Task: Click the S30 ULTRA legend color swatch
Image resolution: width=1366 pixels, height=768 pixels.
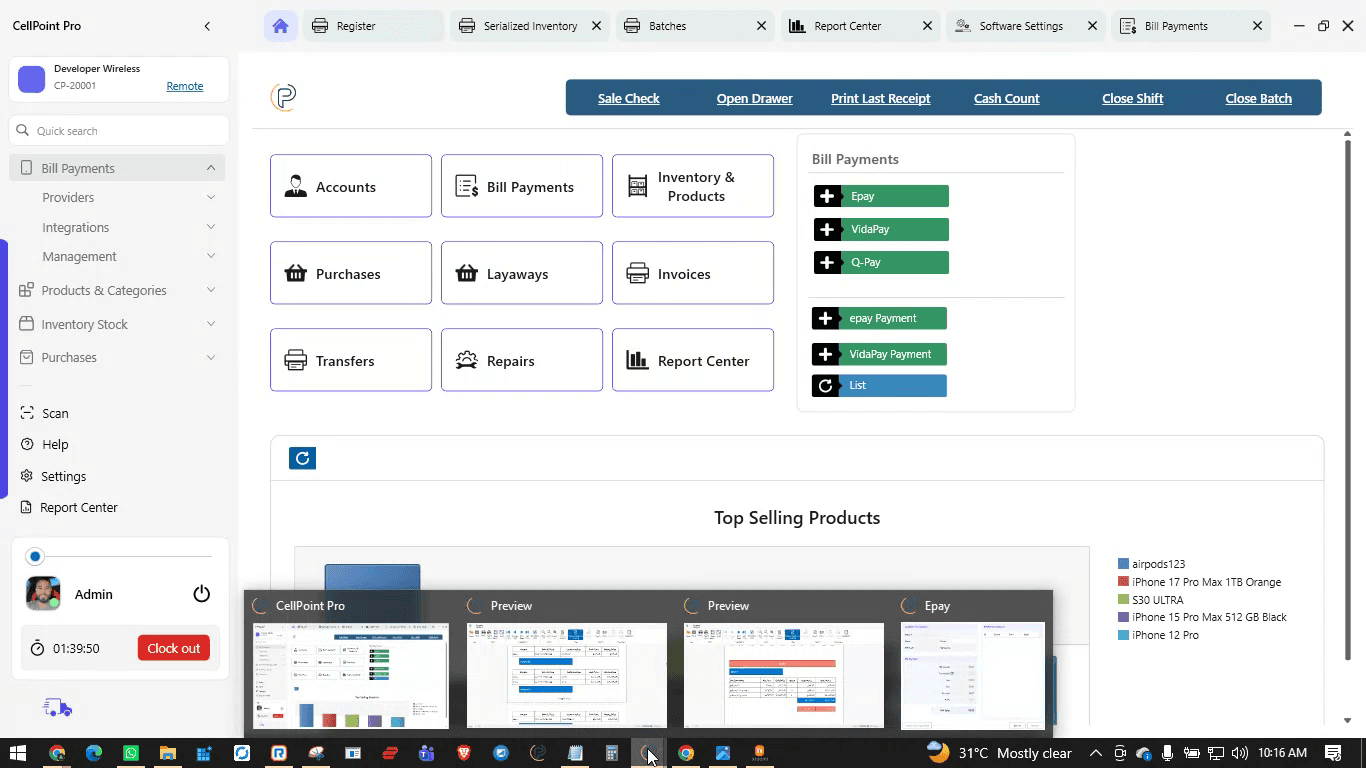Action: point(1123,600)
